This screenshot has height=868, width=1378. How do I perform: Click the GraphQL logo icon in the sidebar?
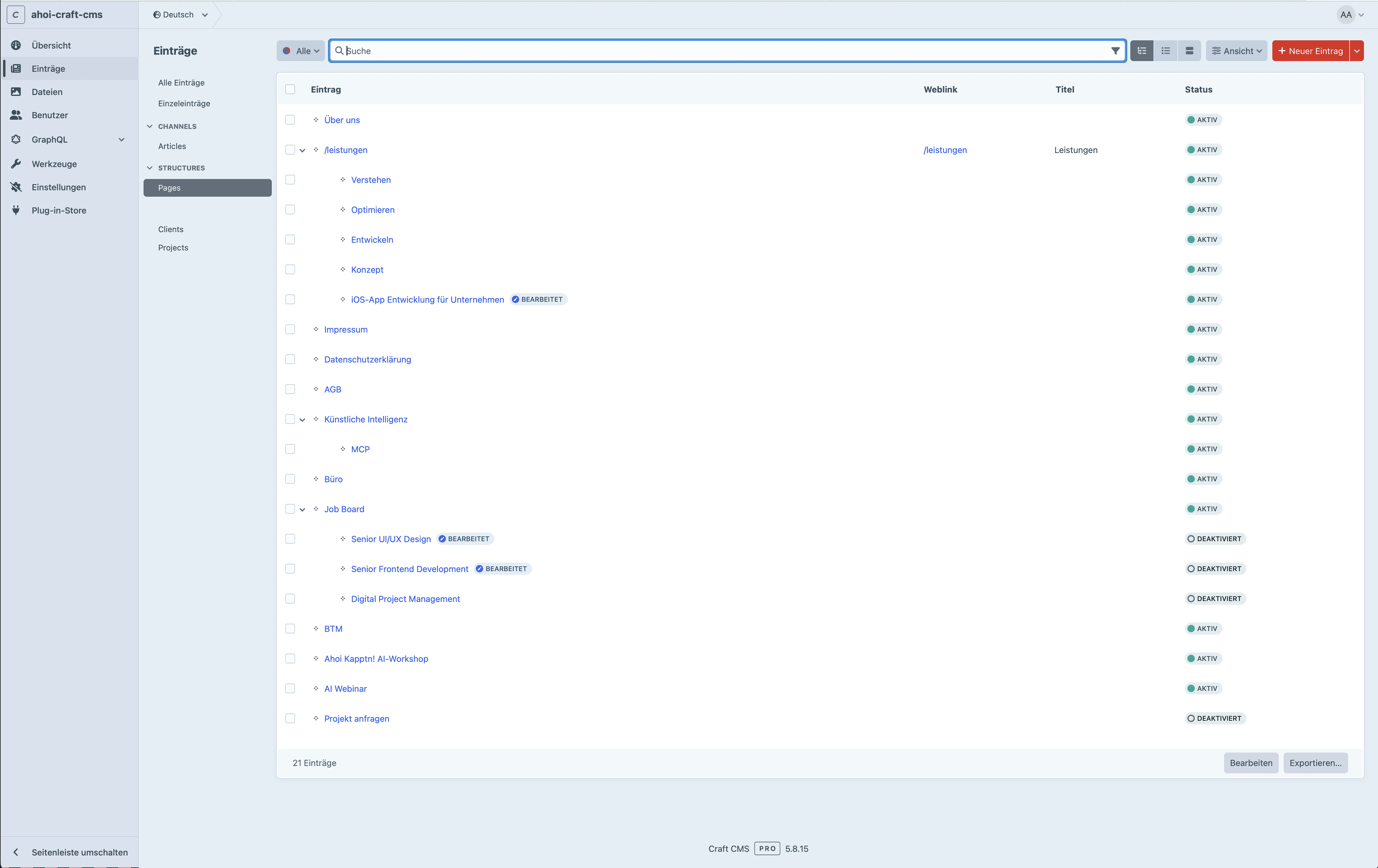[x=16, y=139]
